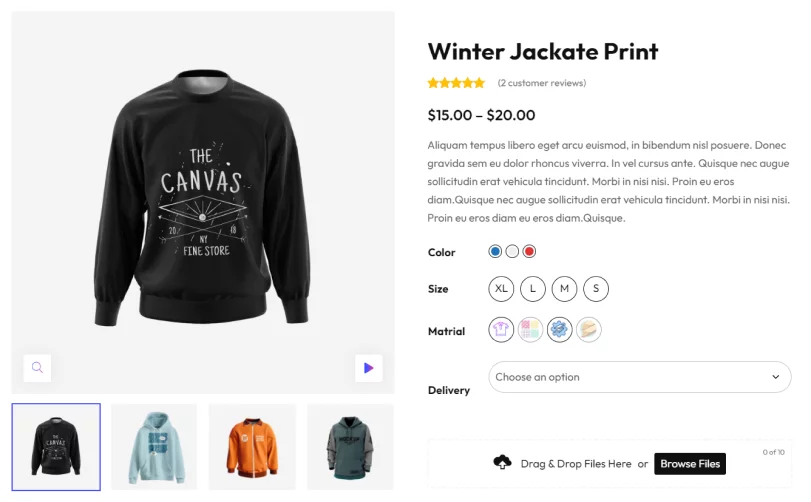Select size XL option
Image resolution: width=811 pixels, height=502 pixels.
[x=501, y=289]
